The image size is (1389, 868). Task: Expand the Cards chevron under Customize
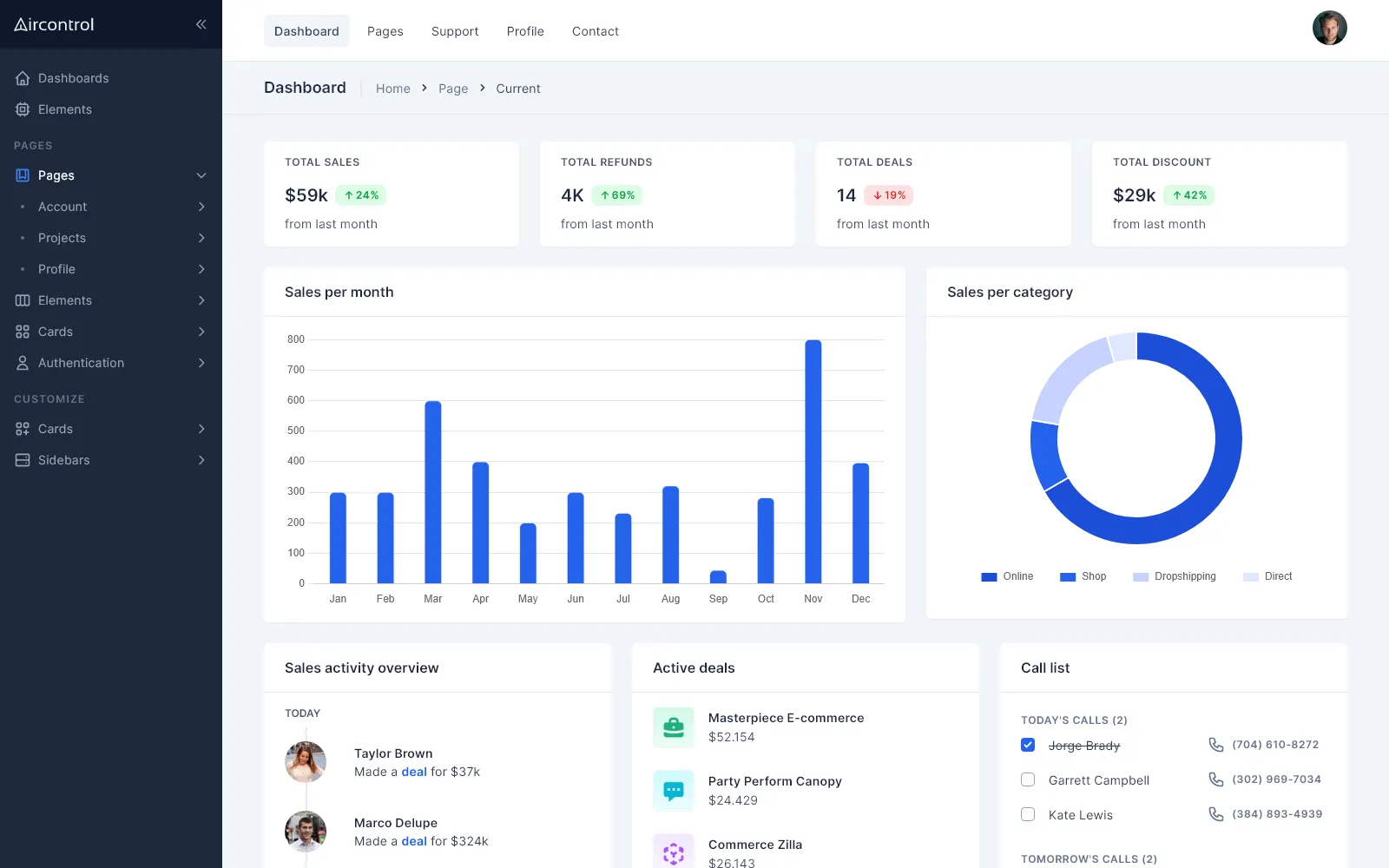pyautogui.click(x=201, y=429)
